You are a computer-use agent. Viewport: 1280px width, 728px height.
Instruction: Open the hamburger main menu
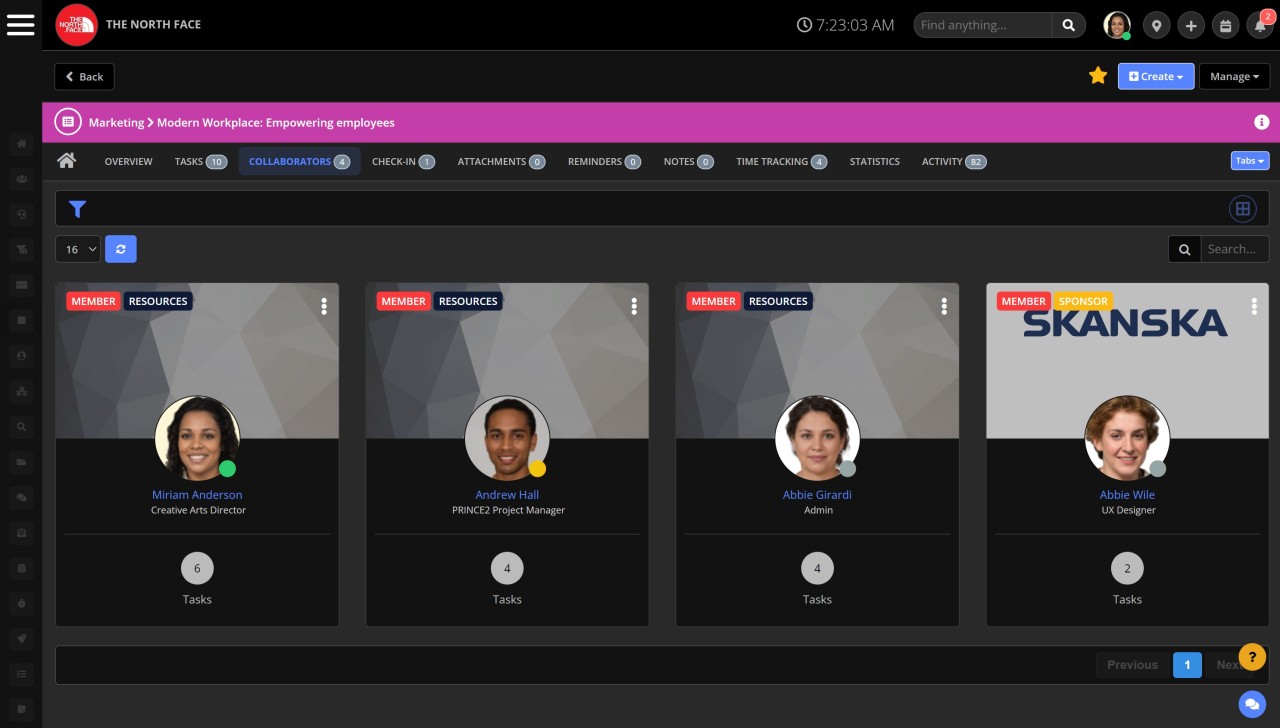[20, 25]
